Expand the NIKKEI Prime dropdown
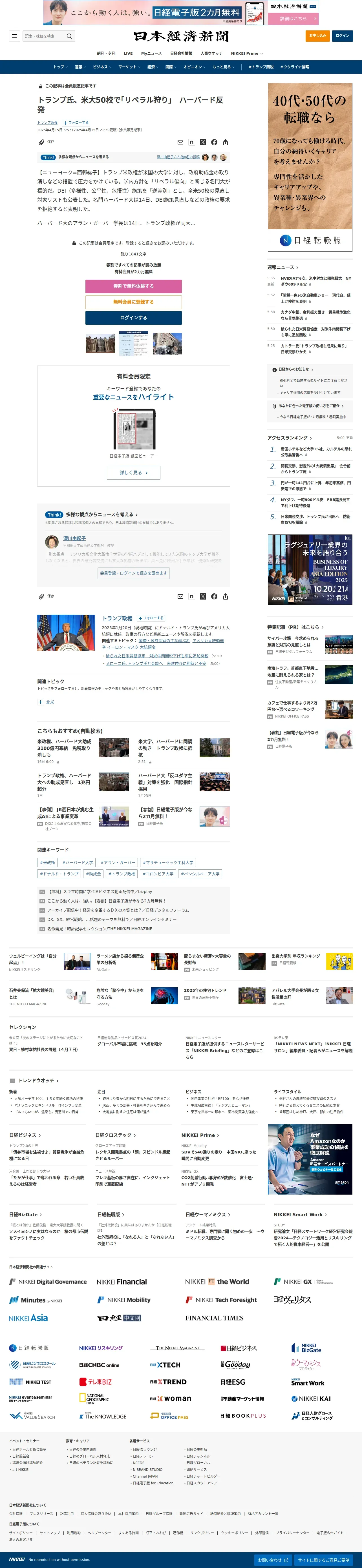This screenshot has height=1568, width=362. coord(246,53)
